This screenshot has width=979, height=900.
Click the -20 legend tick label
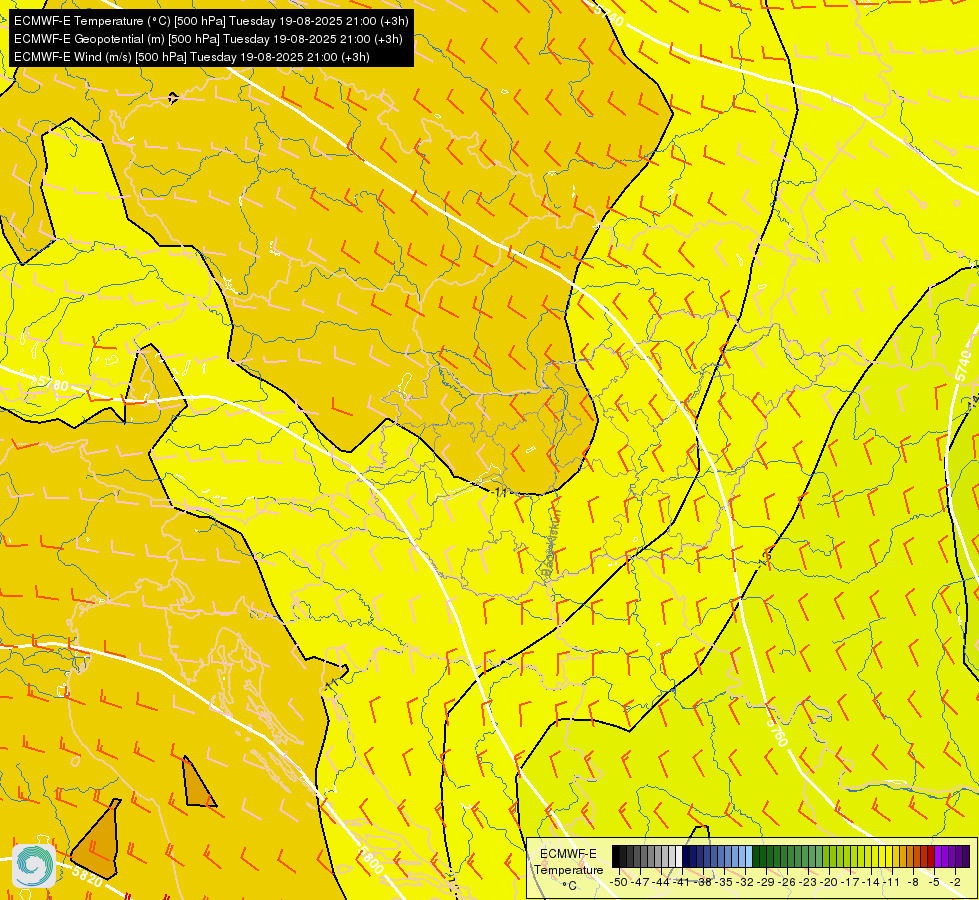(829, 883)
